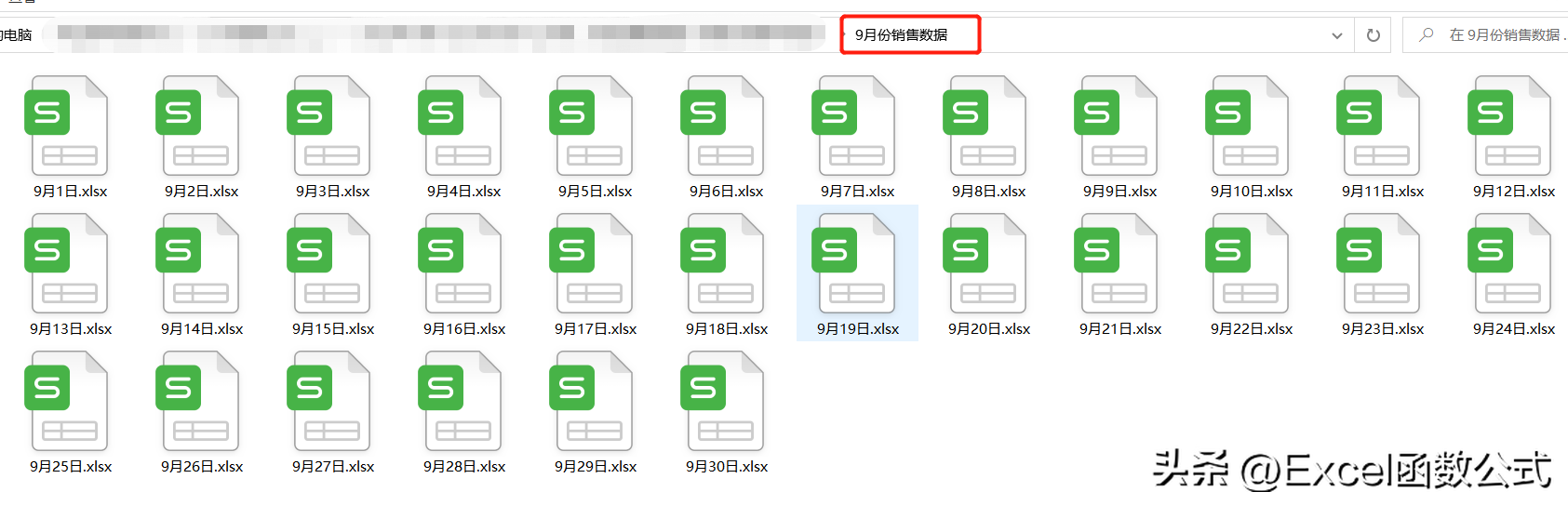Expand the address bar history dropdown
This screenshot has width=1568, height=505.
tap(1337, 35)
